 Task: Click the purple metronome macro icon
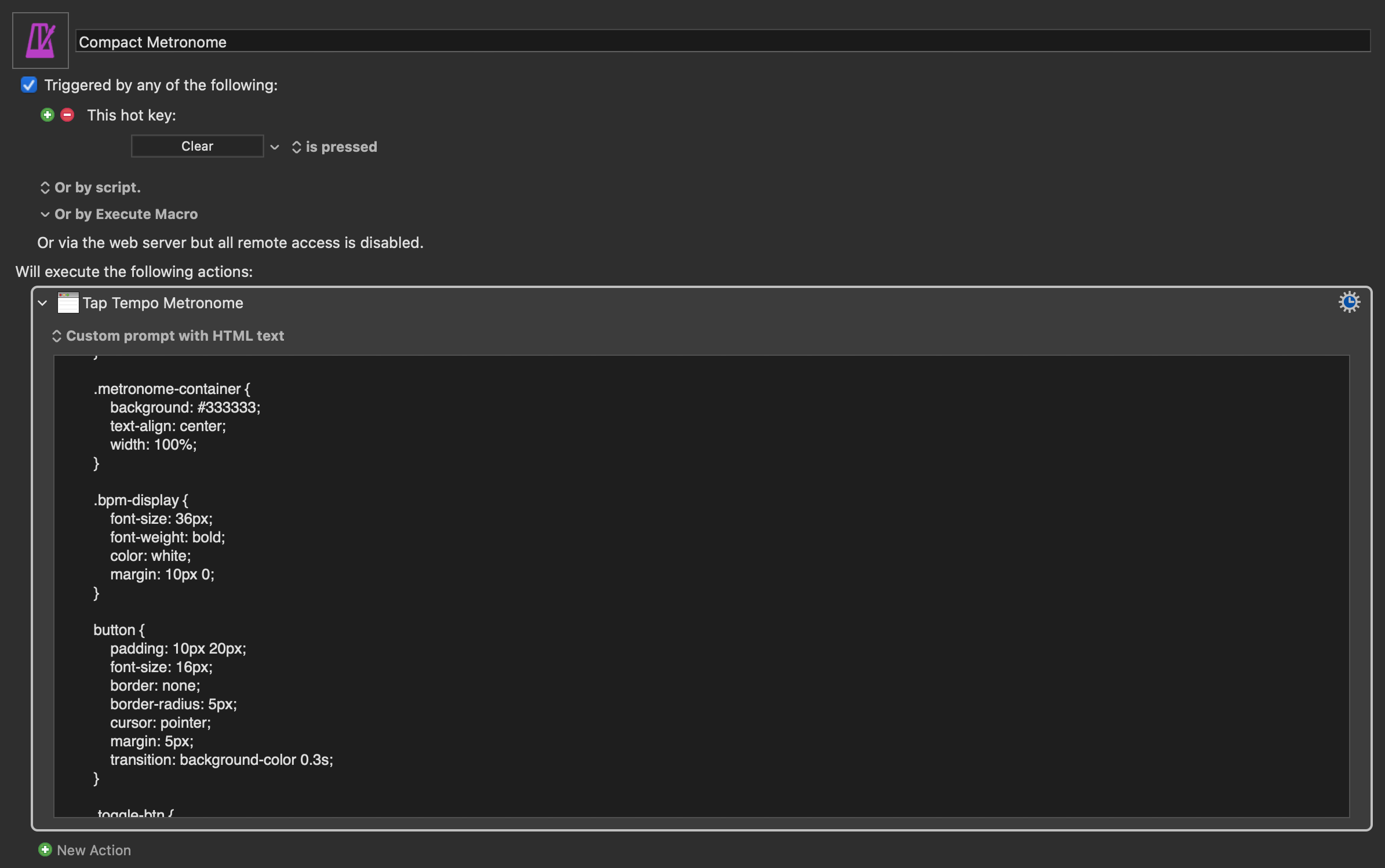[41, 41]
